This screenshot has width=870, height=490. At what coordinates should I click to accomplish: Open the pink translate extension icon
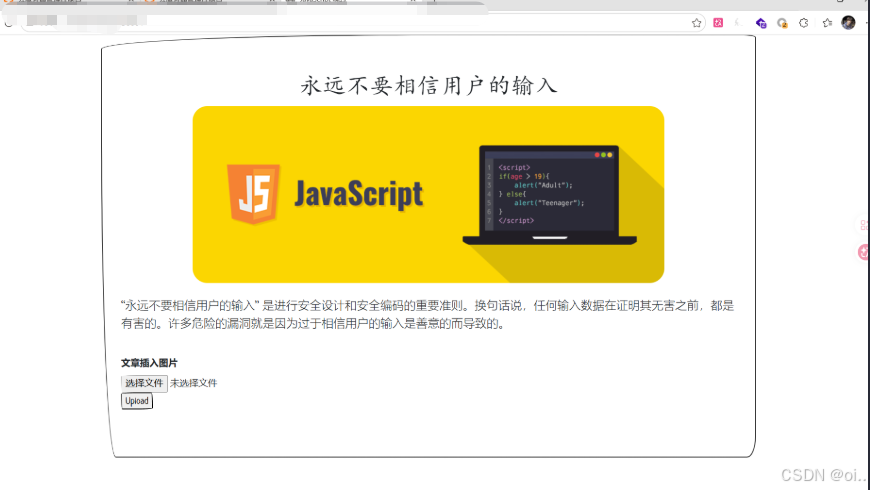718,23
